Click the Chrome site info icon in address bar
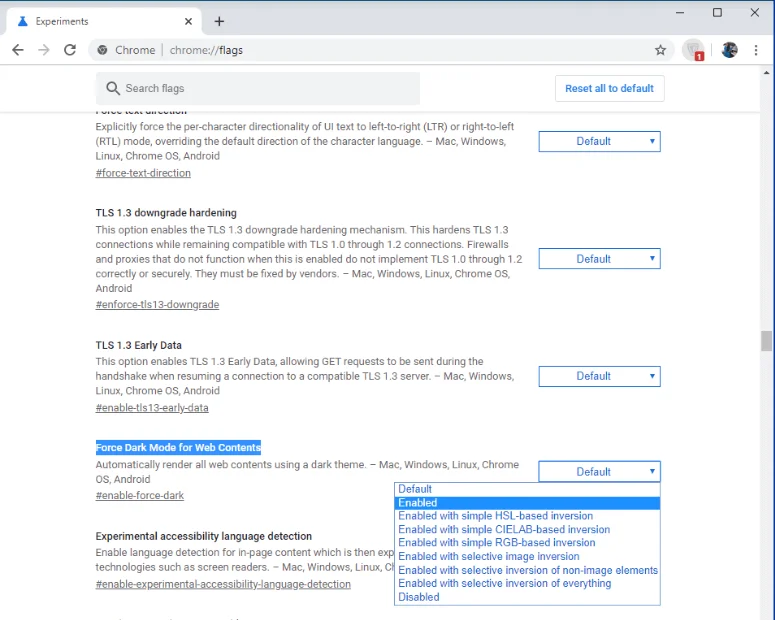The width and height of the screenshot is (775, 620). coord(102,50)
